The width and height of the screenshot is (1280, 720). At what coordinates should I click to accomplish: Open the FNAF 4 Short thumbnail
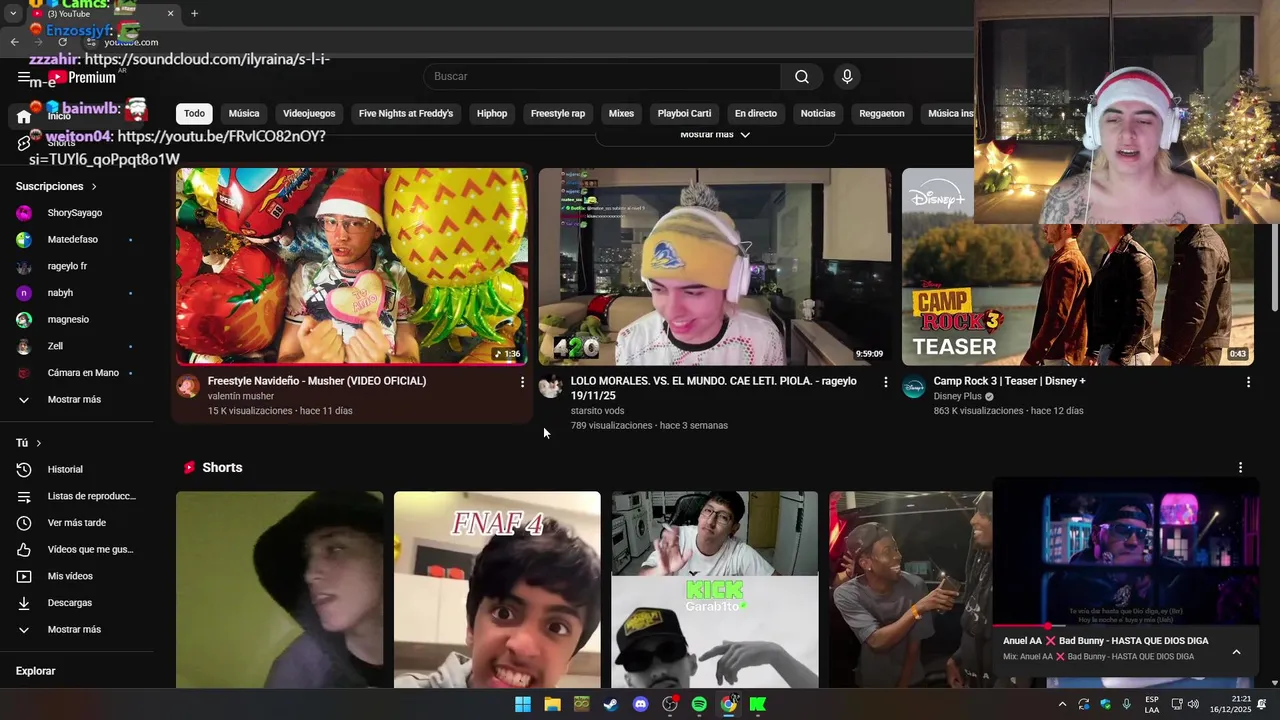[x=497, y=590]
